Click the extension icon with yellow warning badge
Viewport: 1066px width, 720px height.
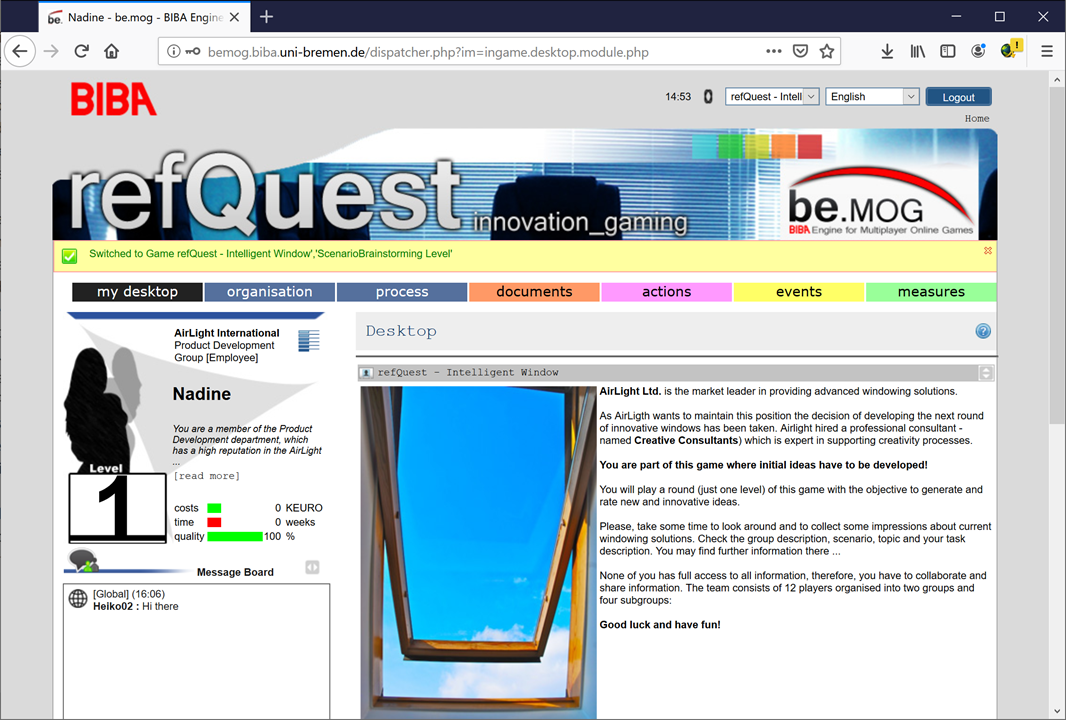[x=1011, y=50]
